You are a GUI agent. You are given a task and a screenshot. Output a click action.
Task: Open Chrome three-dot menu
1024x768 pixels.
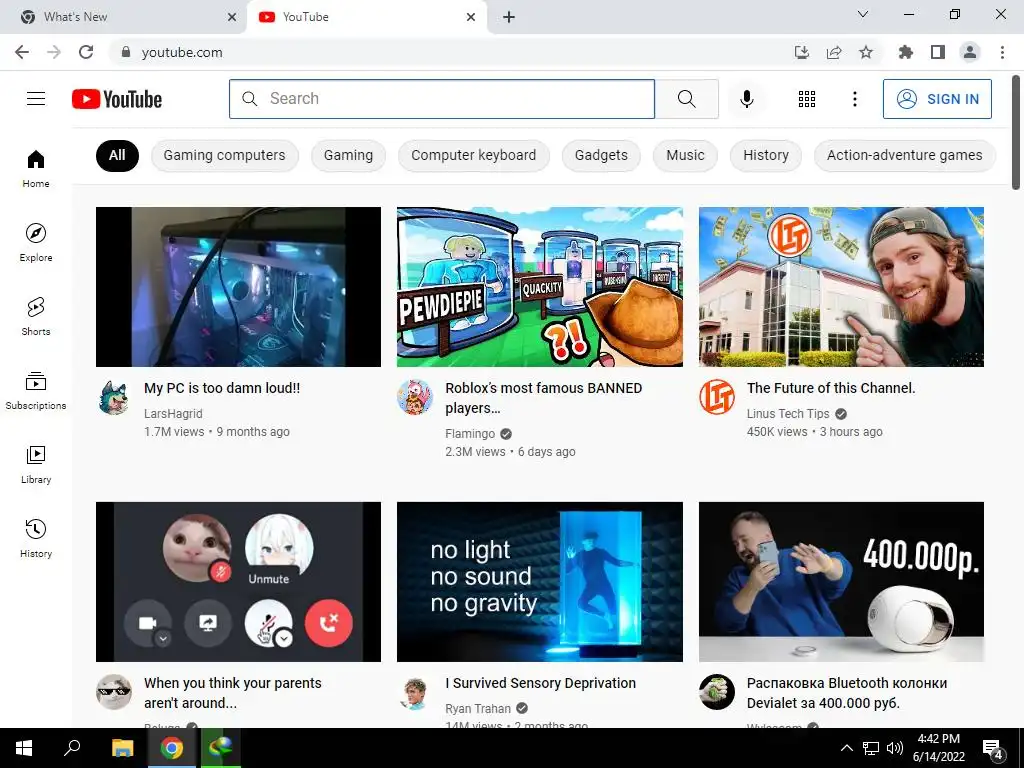[1002, 52]
